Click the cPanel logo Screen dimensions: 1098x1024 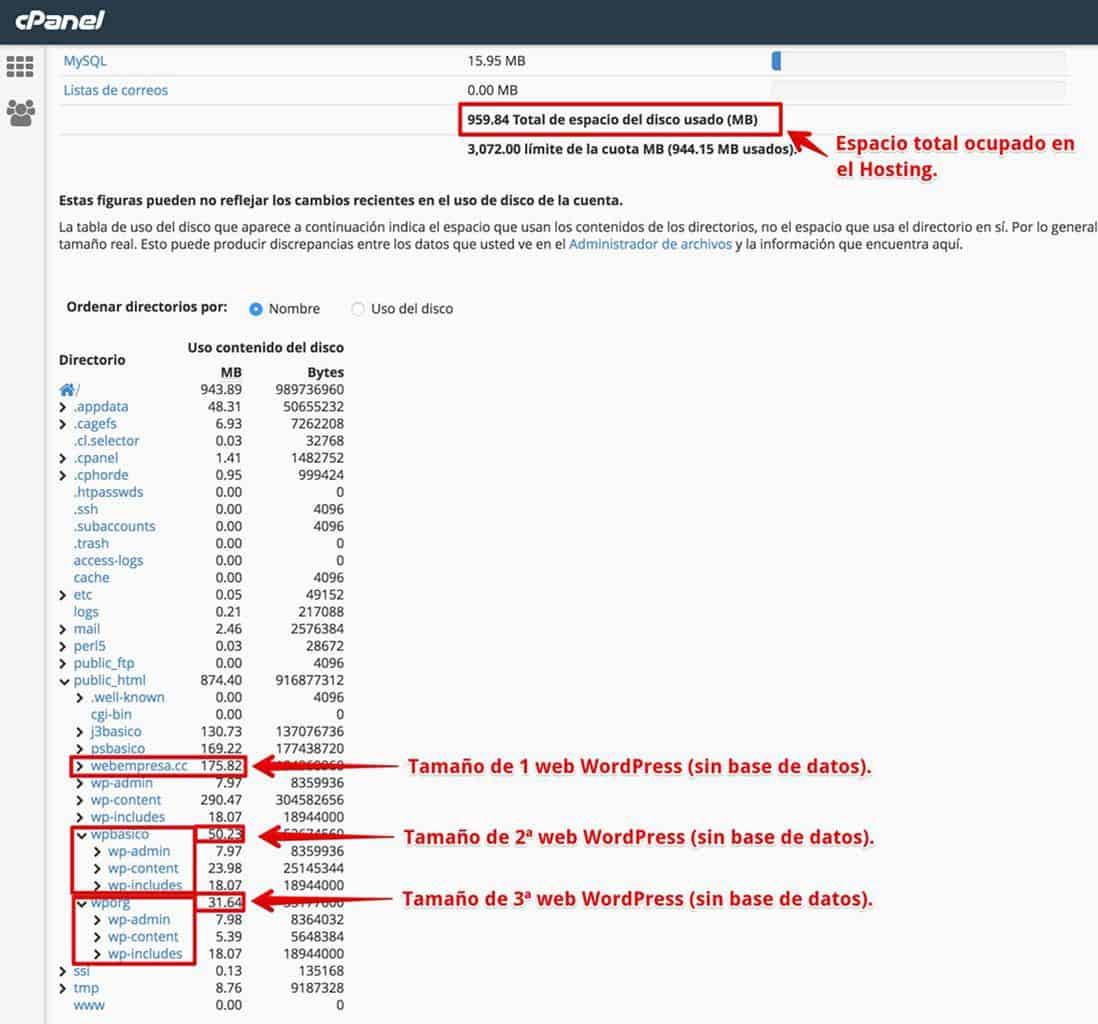point(60,20)
